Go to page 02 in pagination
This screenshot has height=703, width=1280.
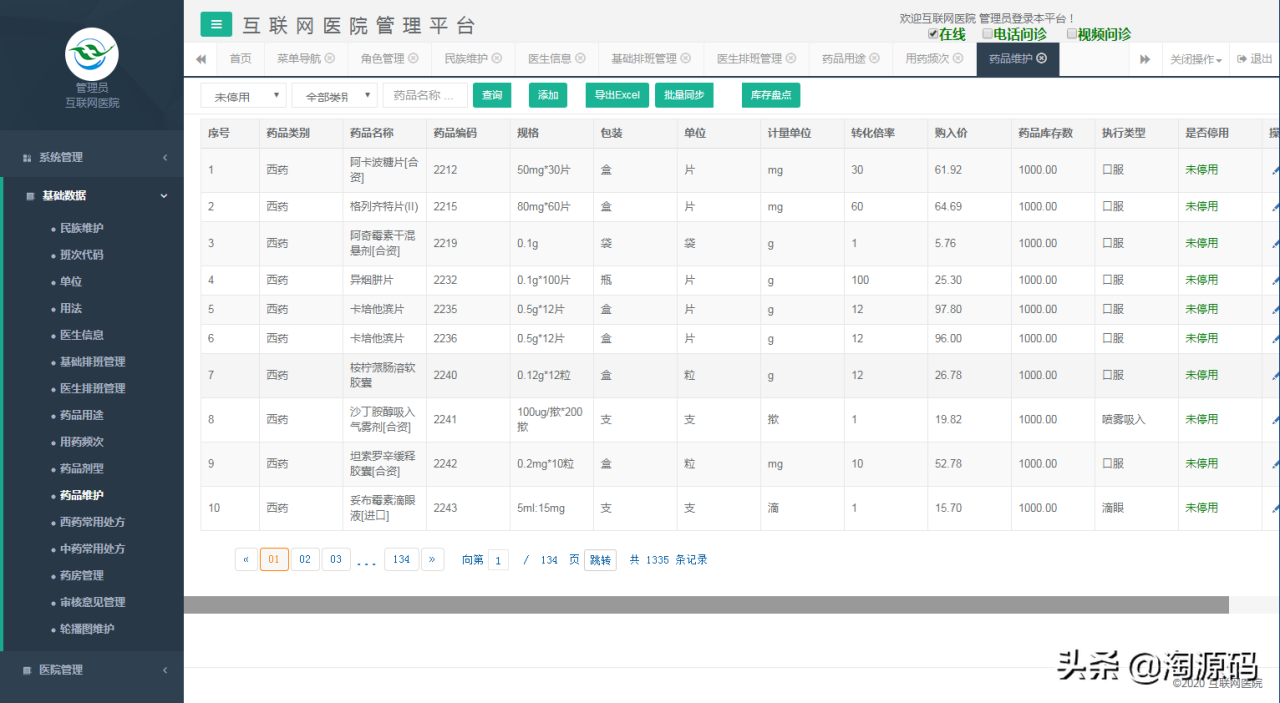tap(305, 559)
